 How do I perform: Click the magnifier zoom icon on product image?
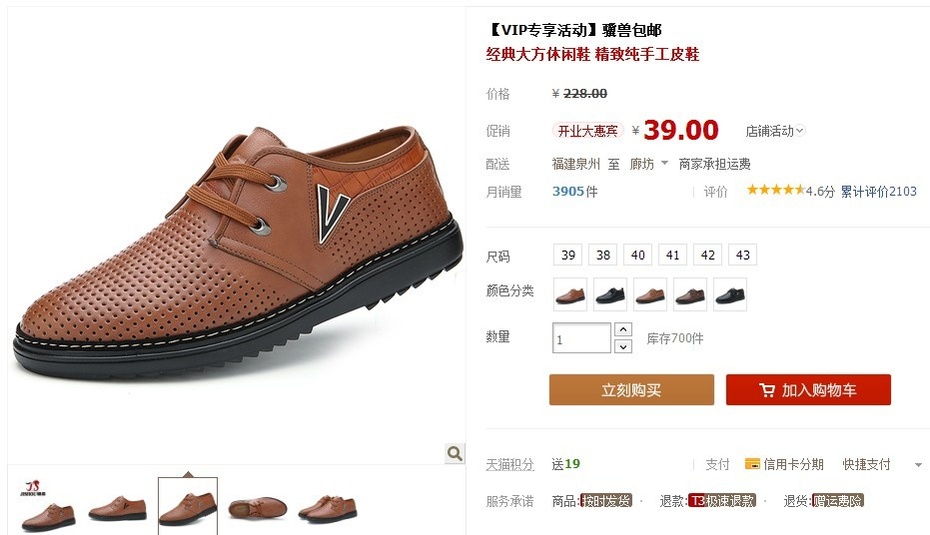[x=455, y=454]
